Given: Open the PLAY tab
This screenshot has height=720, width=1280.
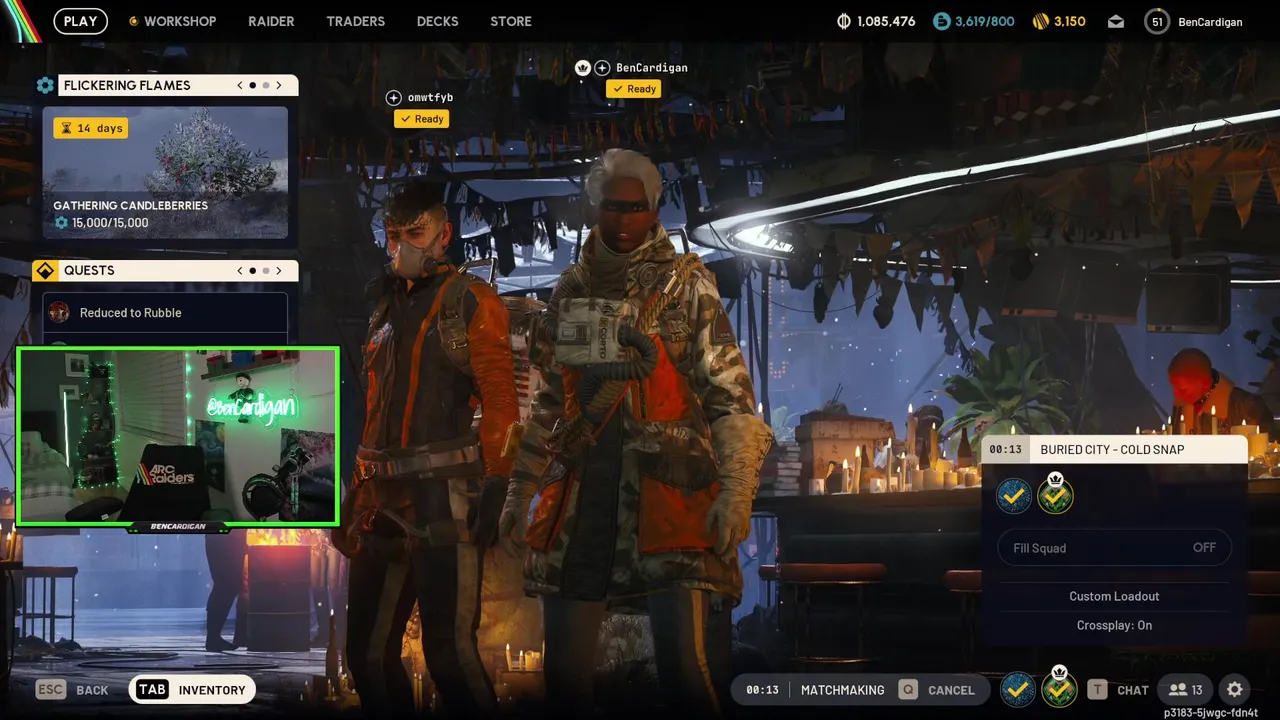Looking at the screenshot, I should tap(80, 21).
